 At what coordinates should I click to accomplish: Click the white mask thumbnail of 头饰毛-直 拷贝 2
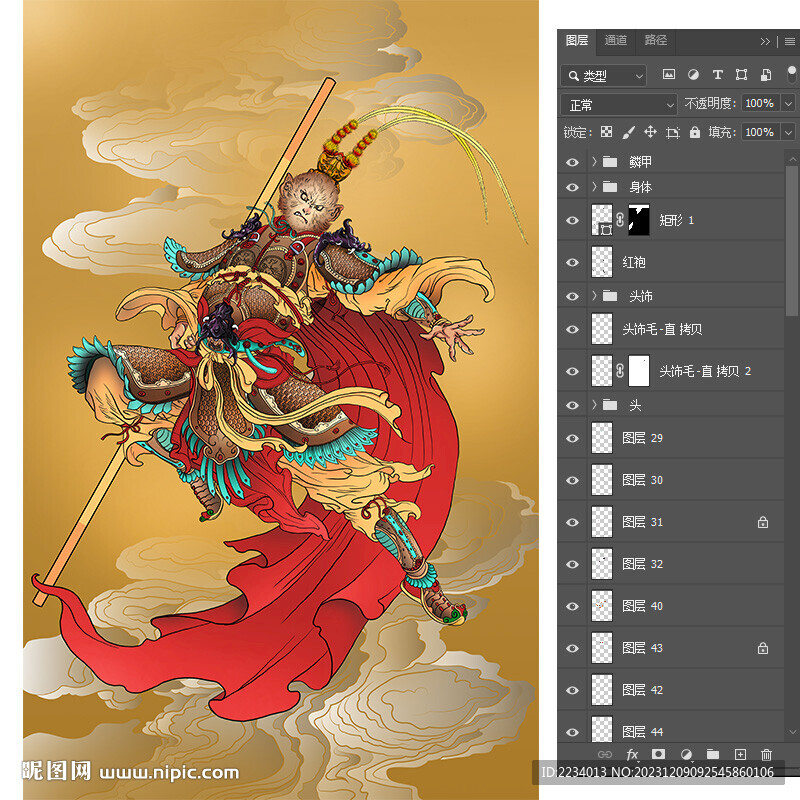pyautogui.click(x=639, y=371)
